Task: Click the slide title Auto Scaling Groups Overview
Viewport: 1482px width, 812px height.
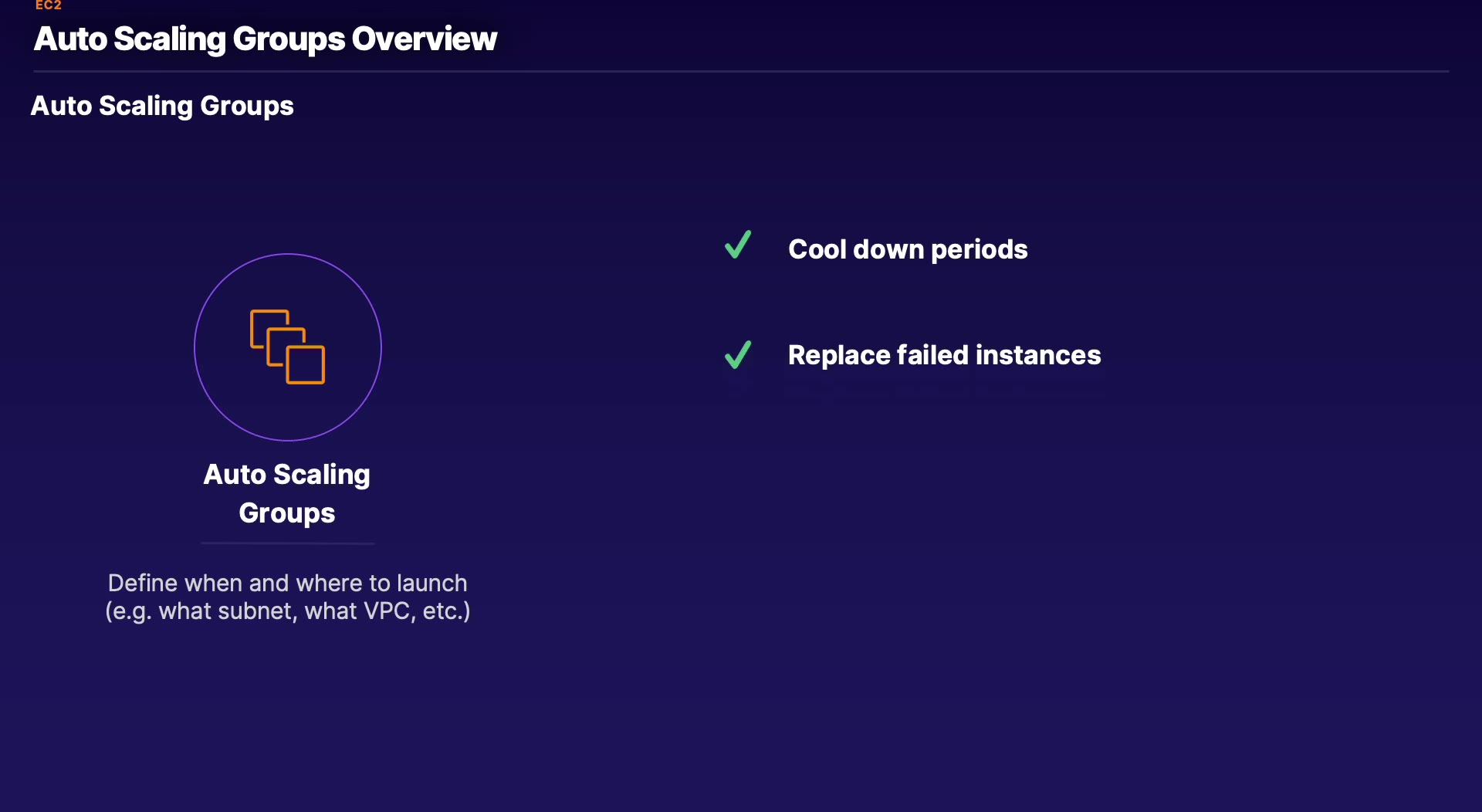Action: click(265, 39)
